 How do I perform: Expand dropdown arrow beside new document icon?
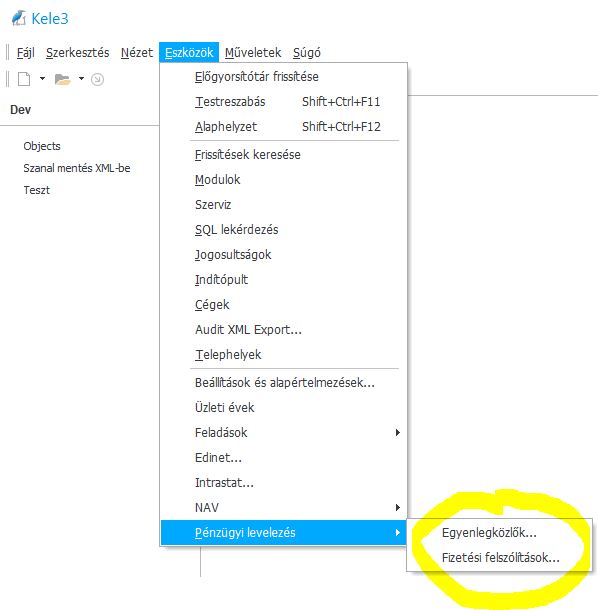click(42, 79)
